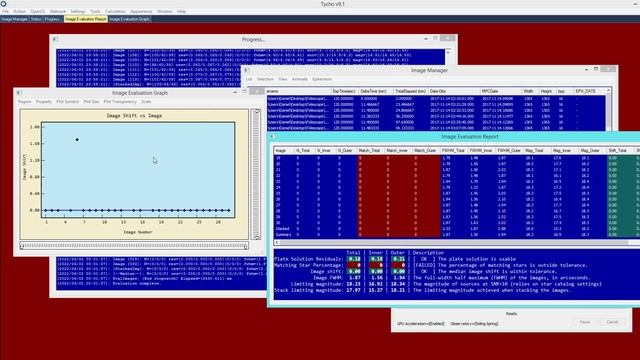This screenshot has height=360, width=640.
Task: Open Plot Transparency menu in Evaluation Graph
Action: 120,102
